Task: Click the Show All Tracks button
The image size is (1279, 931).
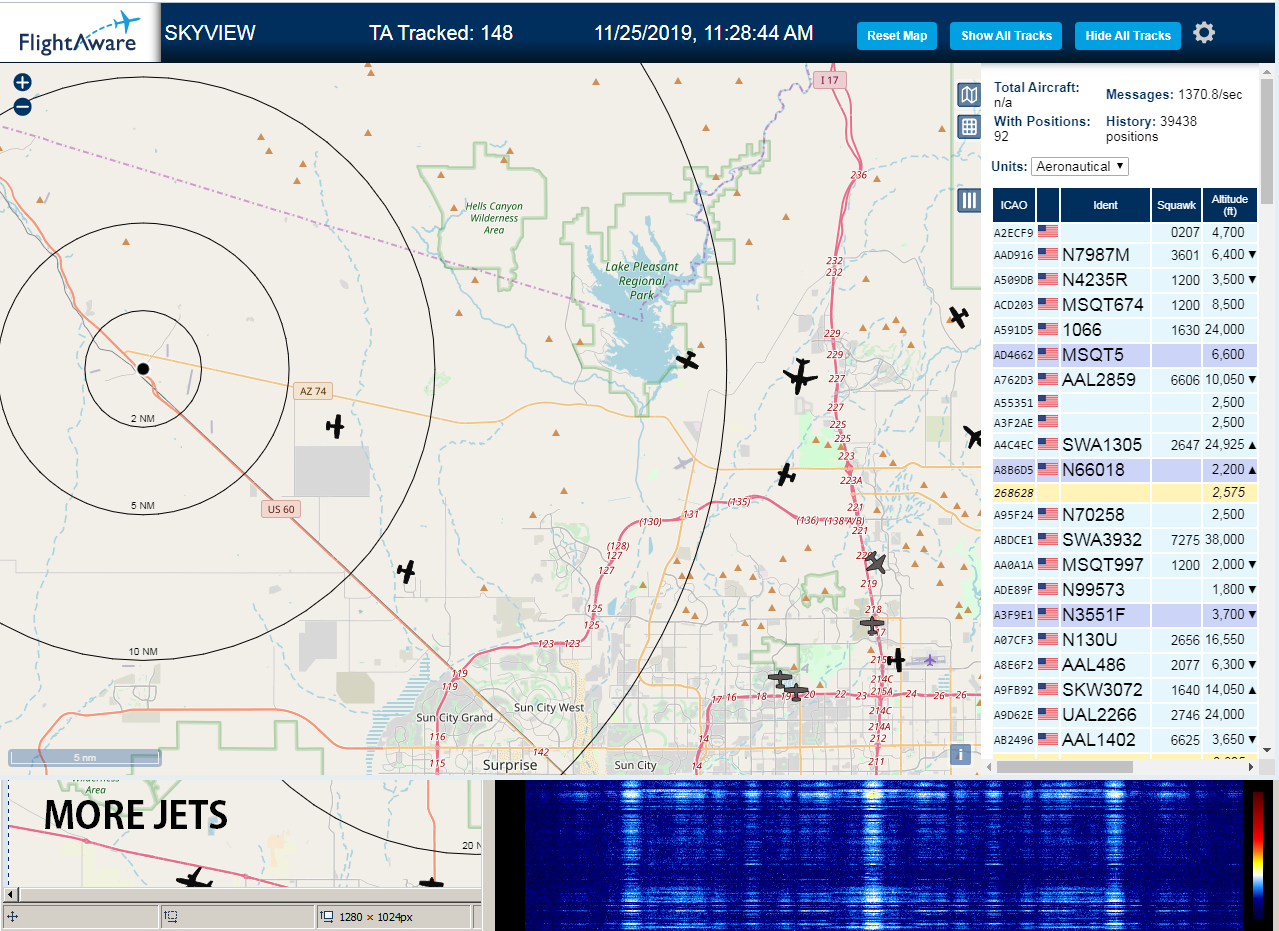Action: tap(1007, 35)
